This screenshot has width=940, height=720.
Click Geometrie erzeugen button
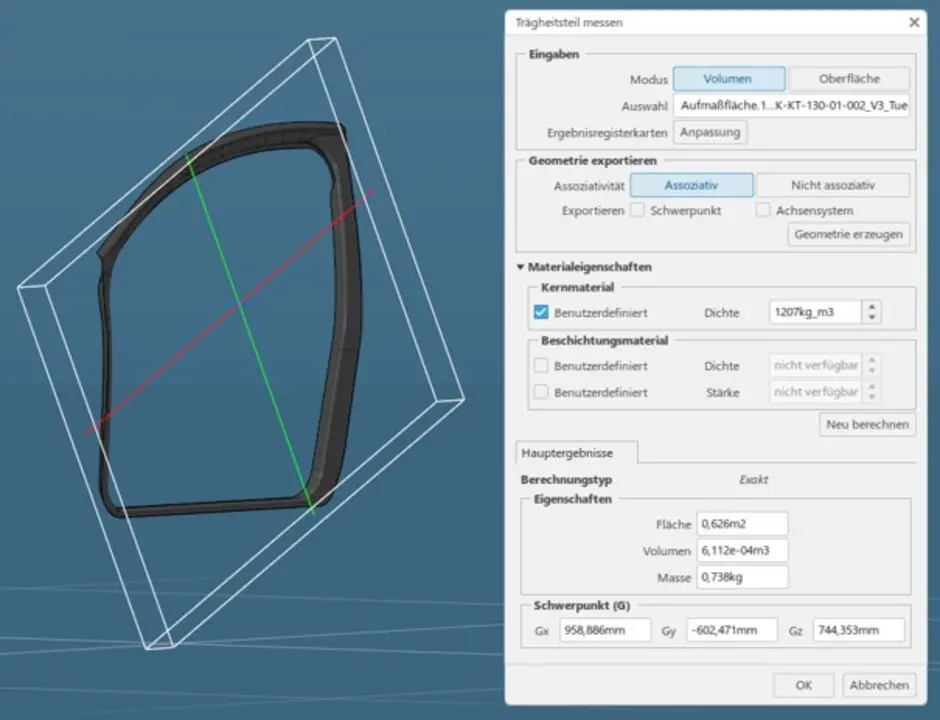(849, 235)
